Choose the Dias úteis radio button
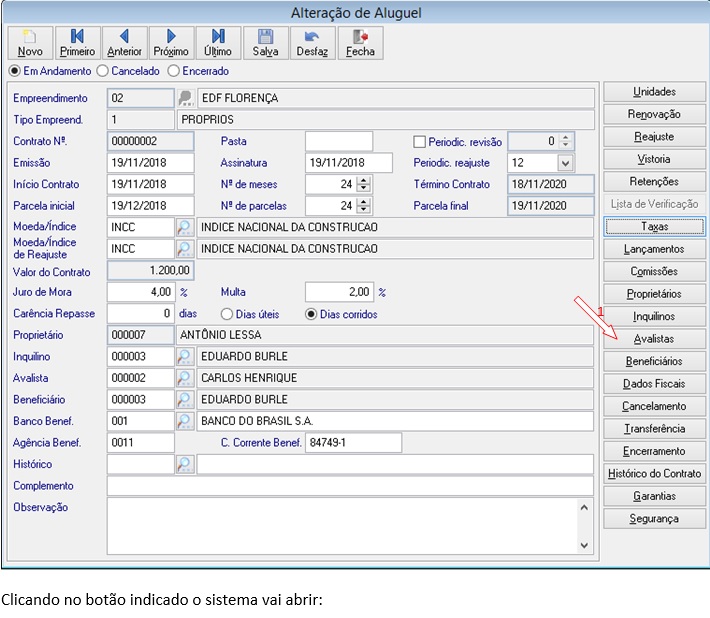 click(x=226, y=314)
